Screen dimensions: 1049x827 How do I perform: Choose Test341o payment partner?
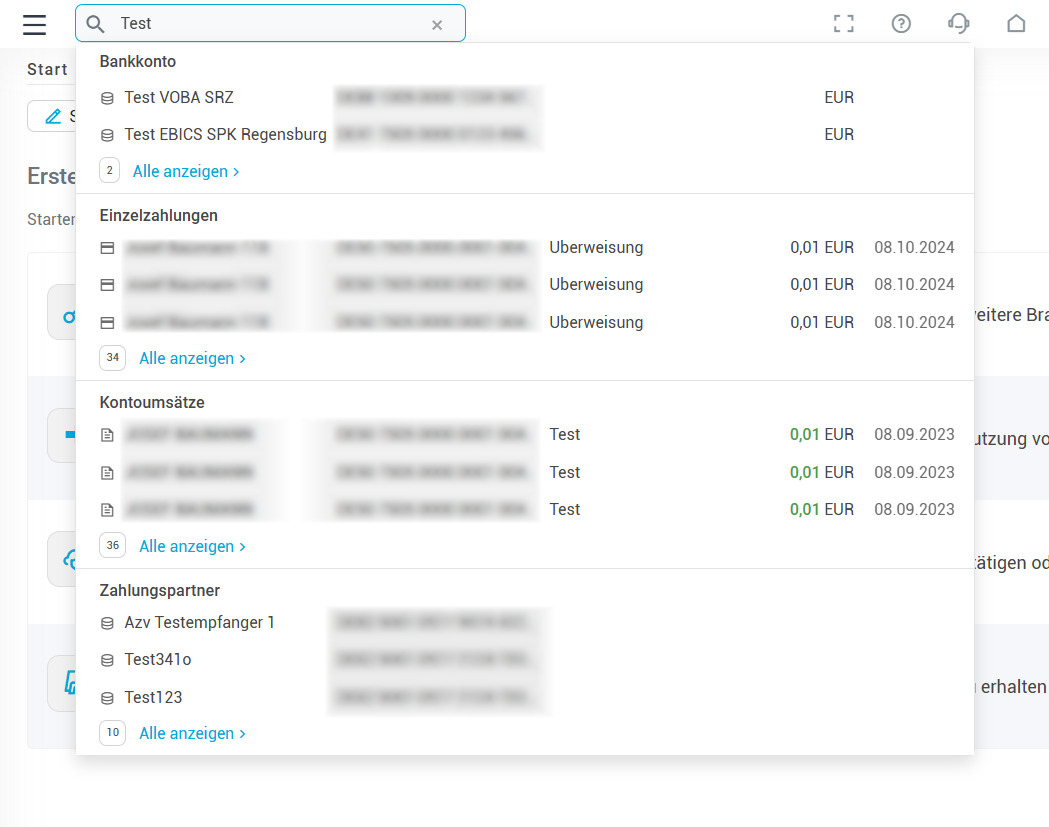point(158,660)
